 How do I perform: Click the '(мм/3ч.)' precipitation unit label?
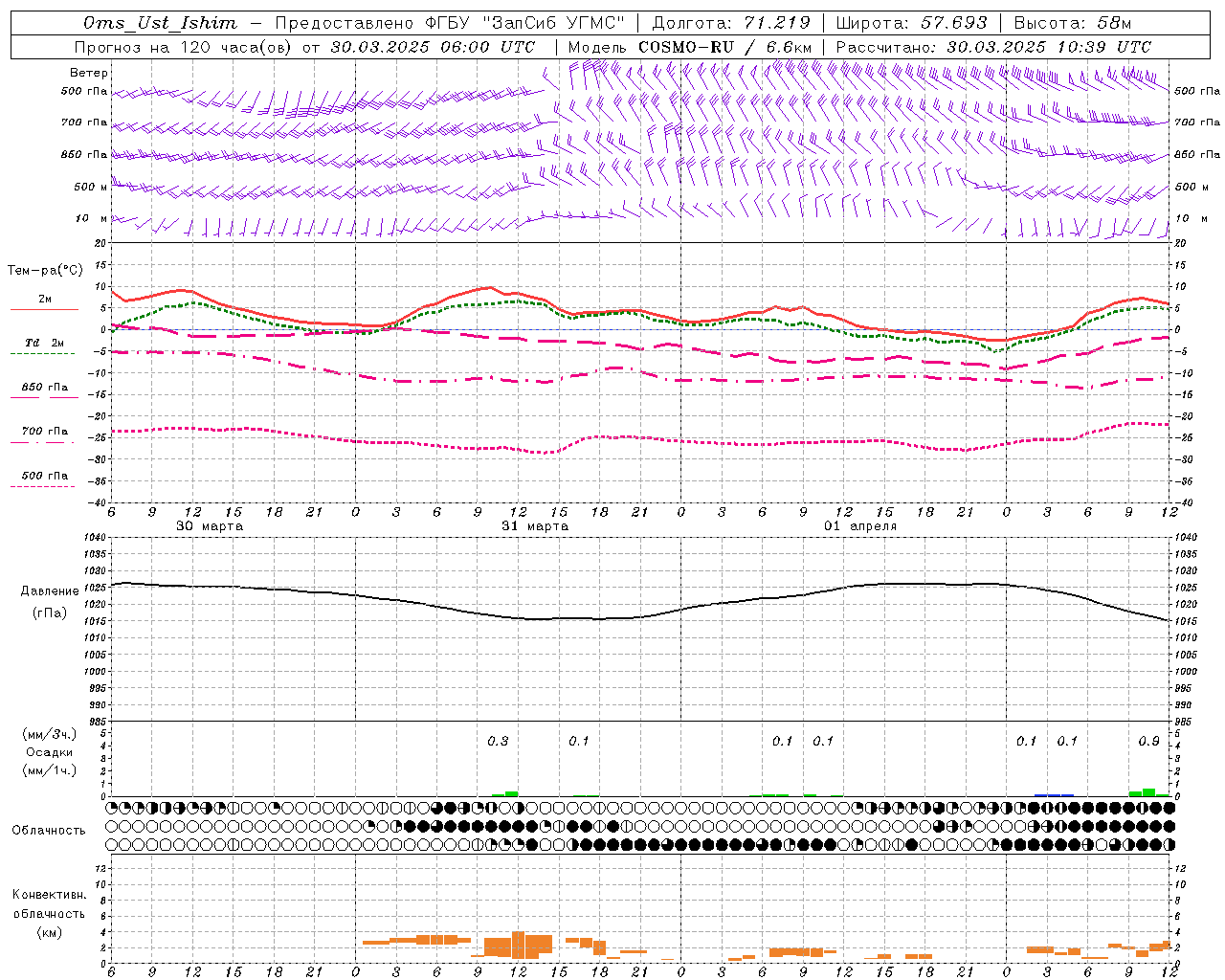tap(49, 734)
